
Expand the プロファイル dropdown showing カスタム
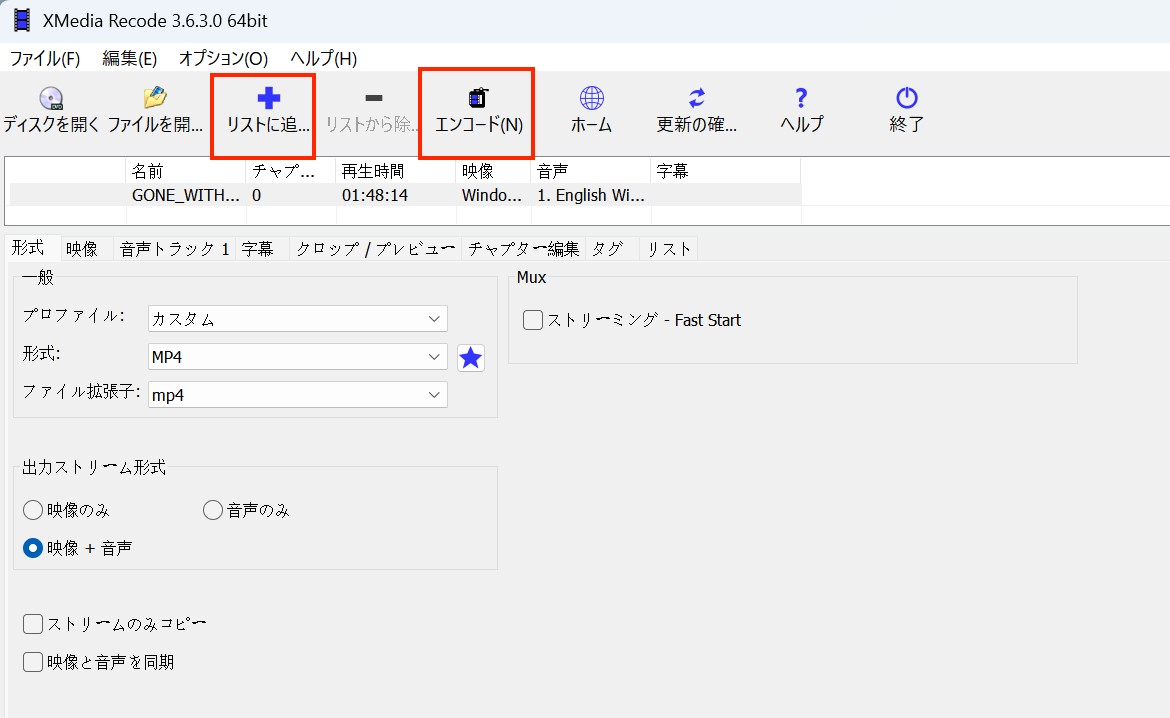tap(298, 319)
